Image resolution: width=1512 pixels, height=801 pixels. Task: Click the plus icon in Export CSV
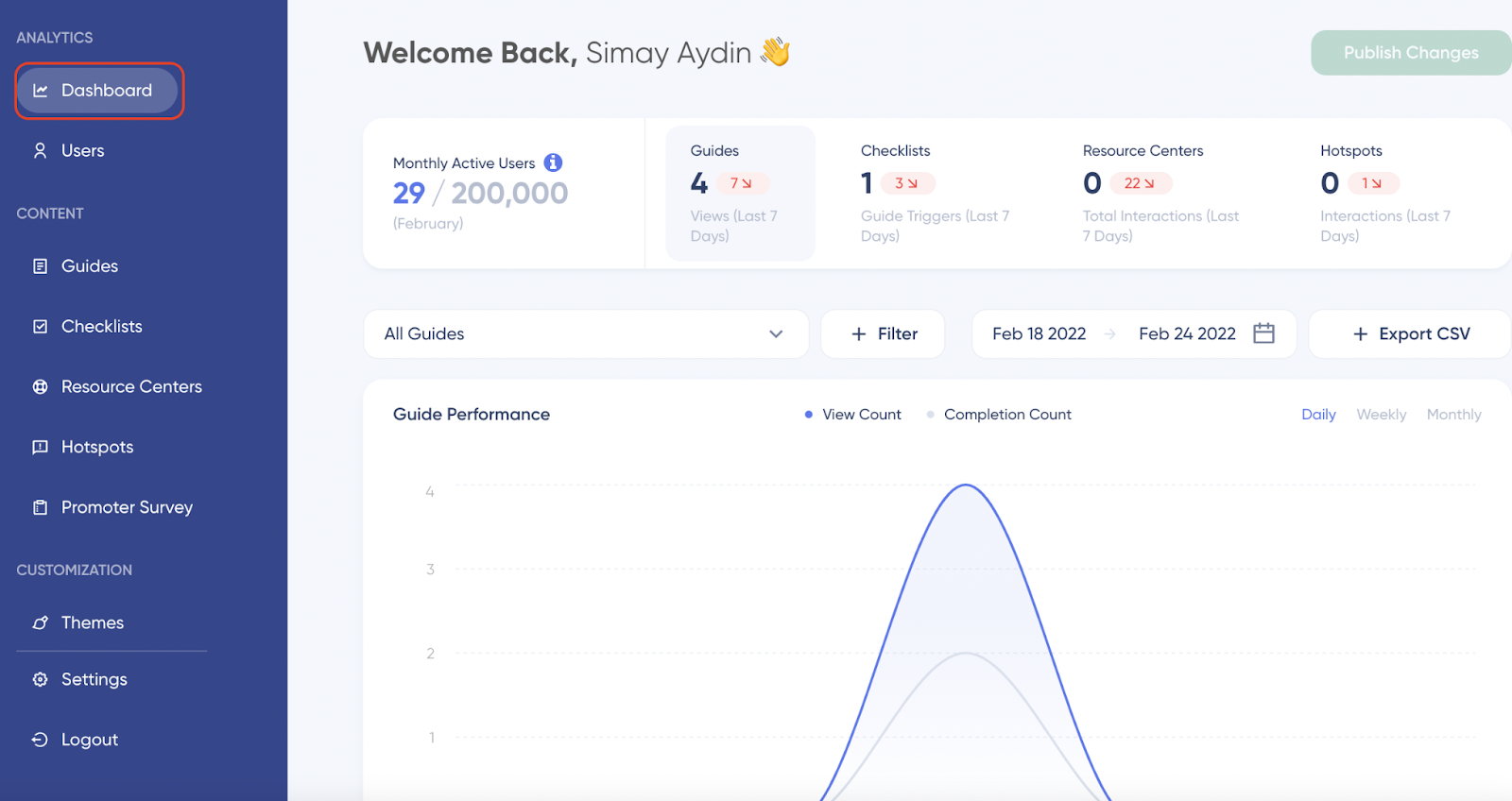(x=1361, y=334)
